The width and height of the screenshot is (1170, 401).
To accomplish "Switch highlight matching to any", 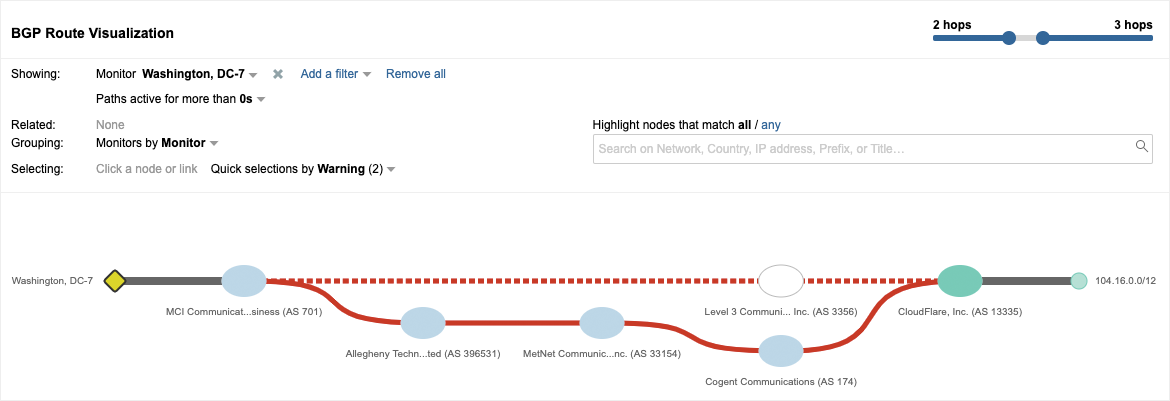I will (771, 125).
